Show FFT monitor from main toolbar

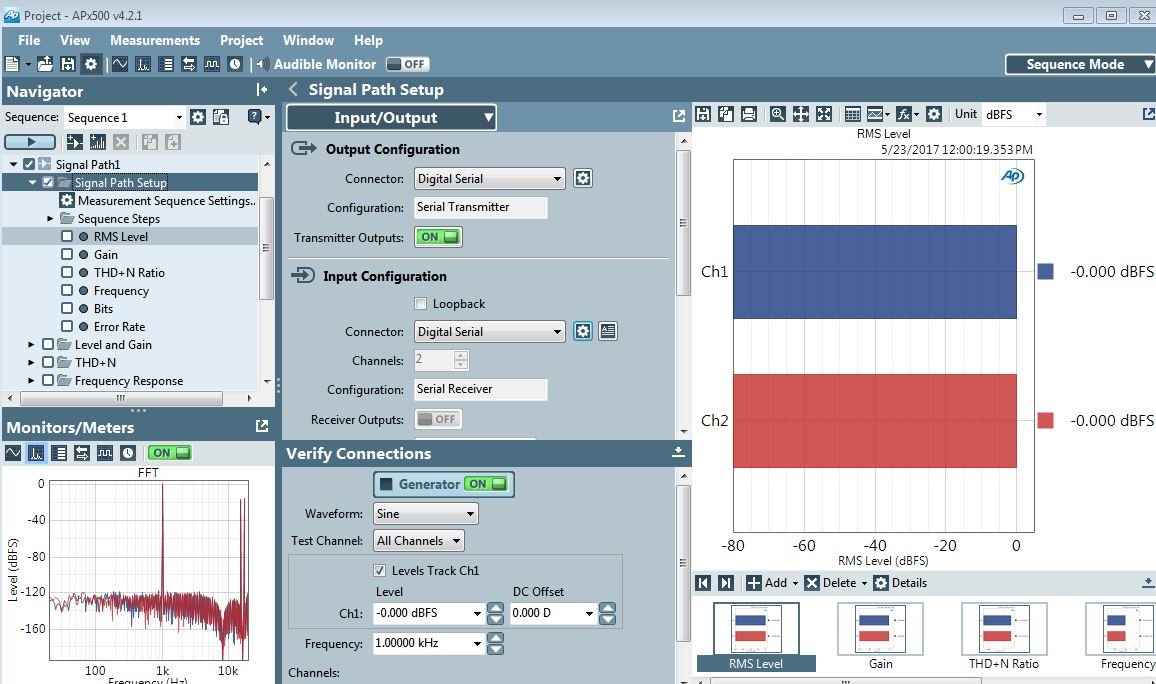[143, 64]
